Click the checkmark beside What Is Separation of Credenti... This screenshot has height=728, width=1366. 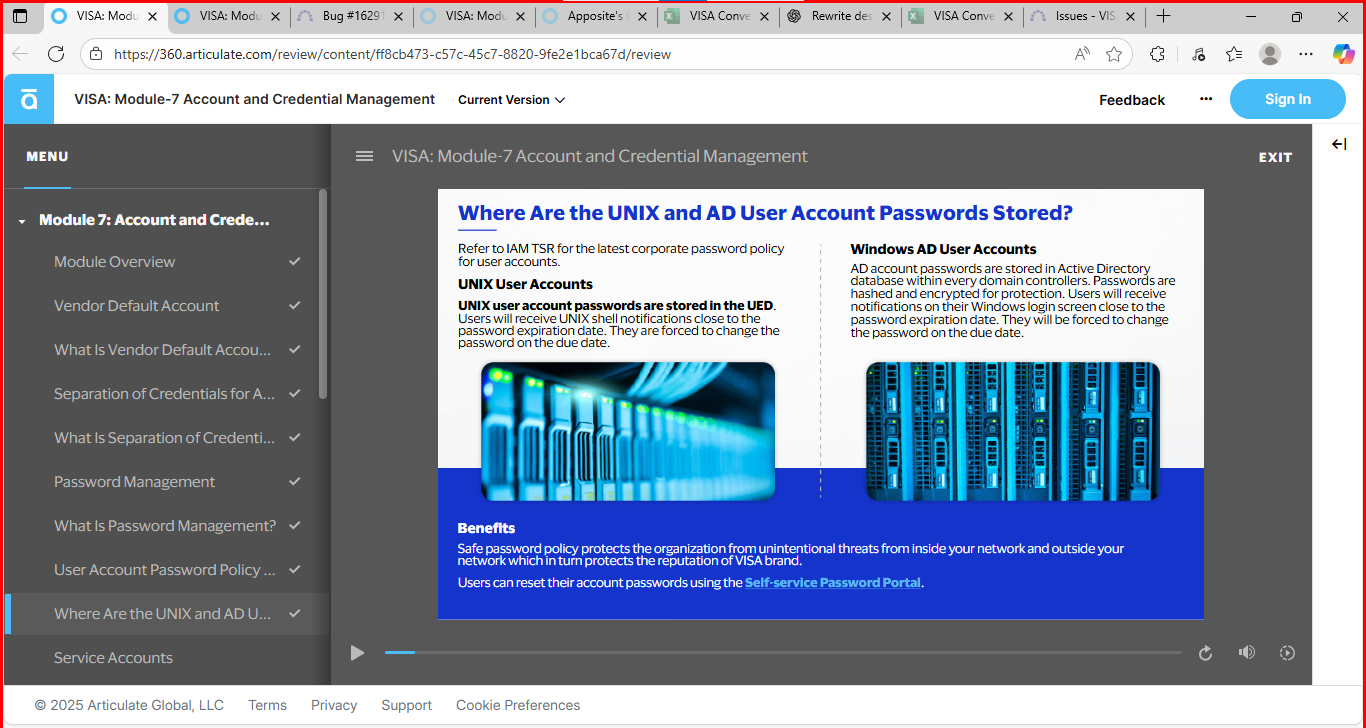[295, 437]
